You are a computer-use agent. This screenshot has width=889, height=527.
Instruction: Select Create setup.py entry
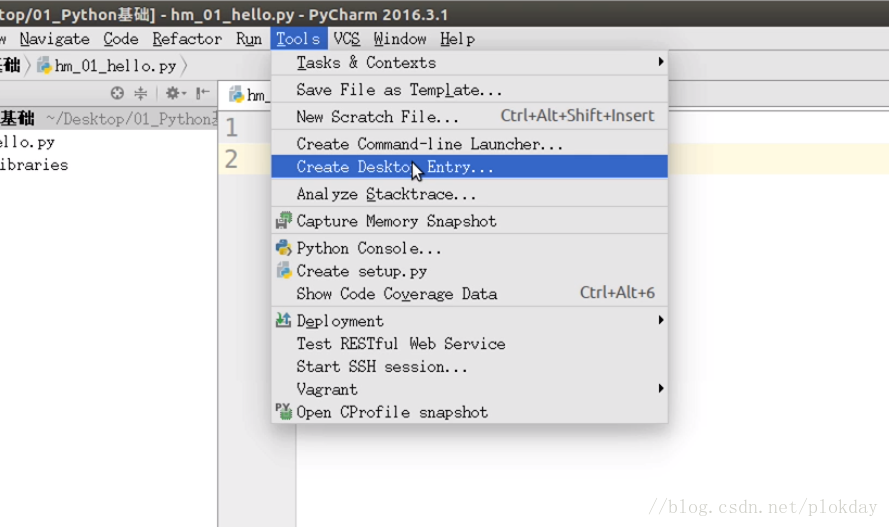(469, 271)
